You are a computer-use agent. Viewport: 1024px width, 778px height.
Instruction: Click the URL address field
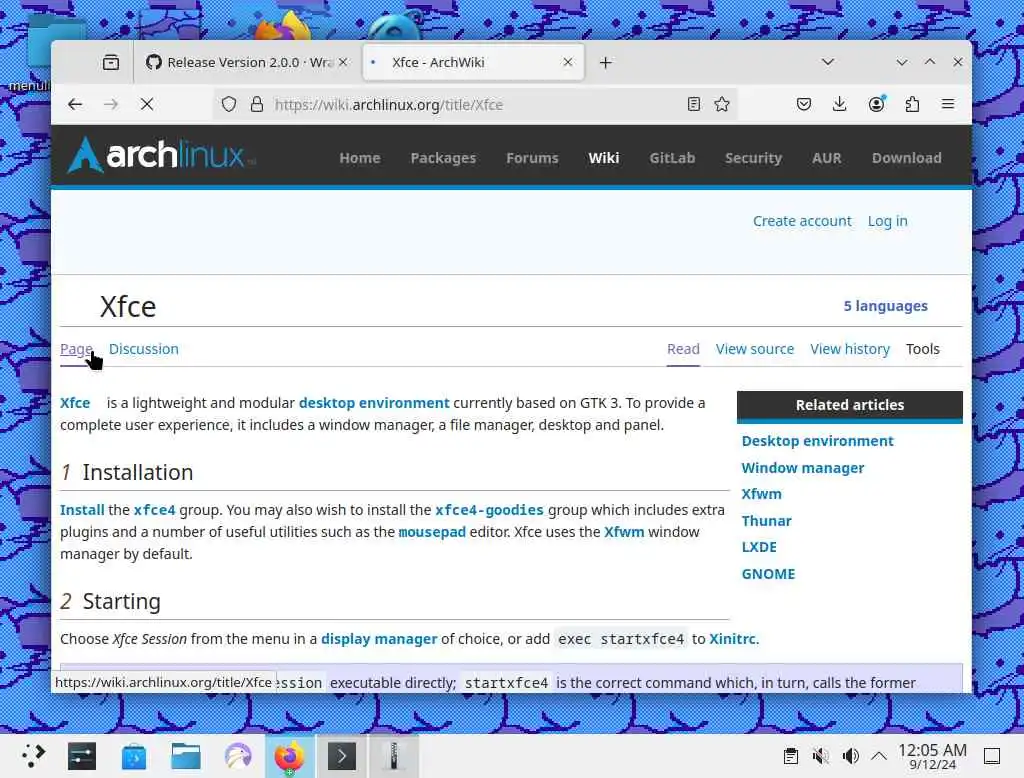pos(475,105)
